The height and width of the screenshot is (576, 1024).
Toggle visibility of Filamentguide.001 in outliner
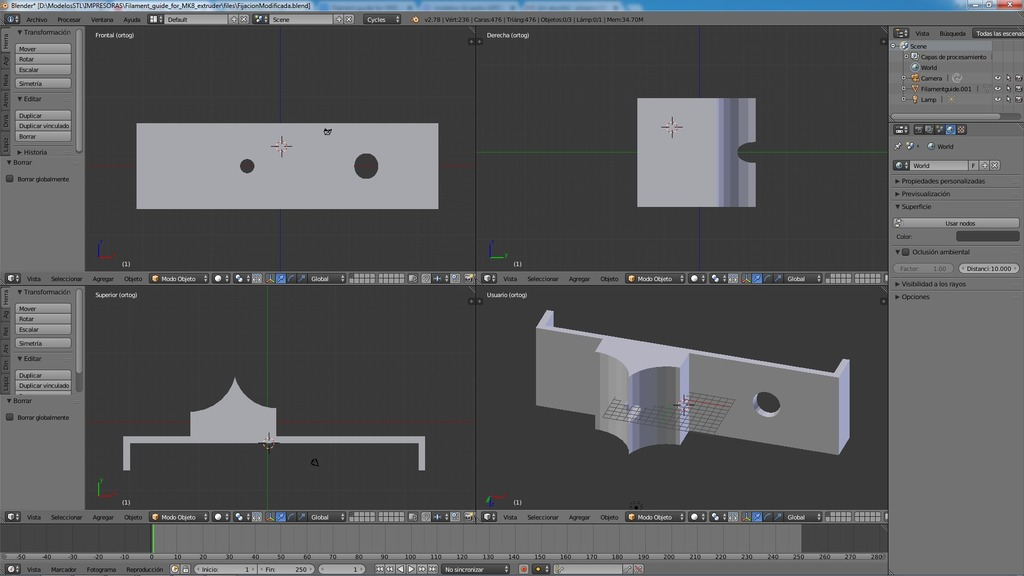coord(998,89)
